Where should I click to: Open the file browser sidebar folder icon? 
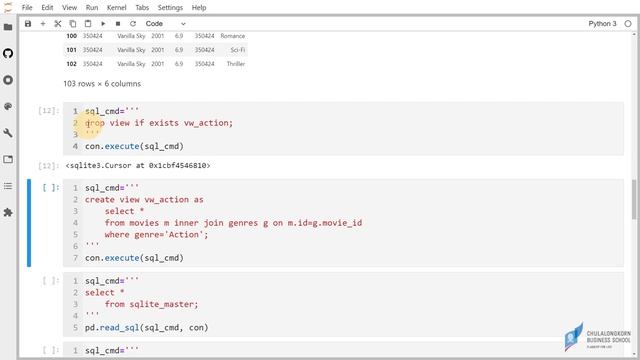coord(8,27)
